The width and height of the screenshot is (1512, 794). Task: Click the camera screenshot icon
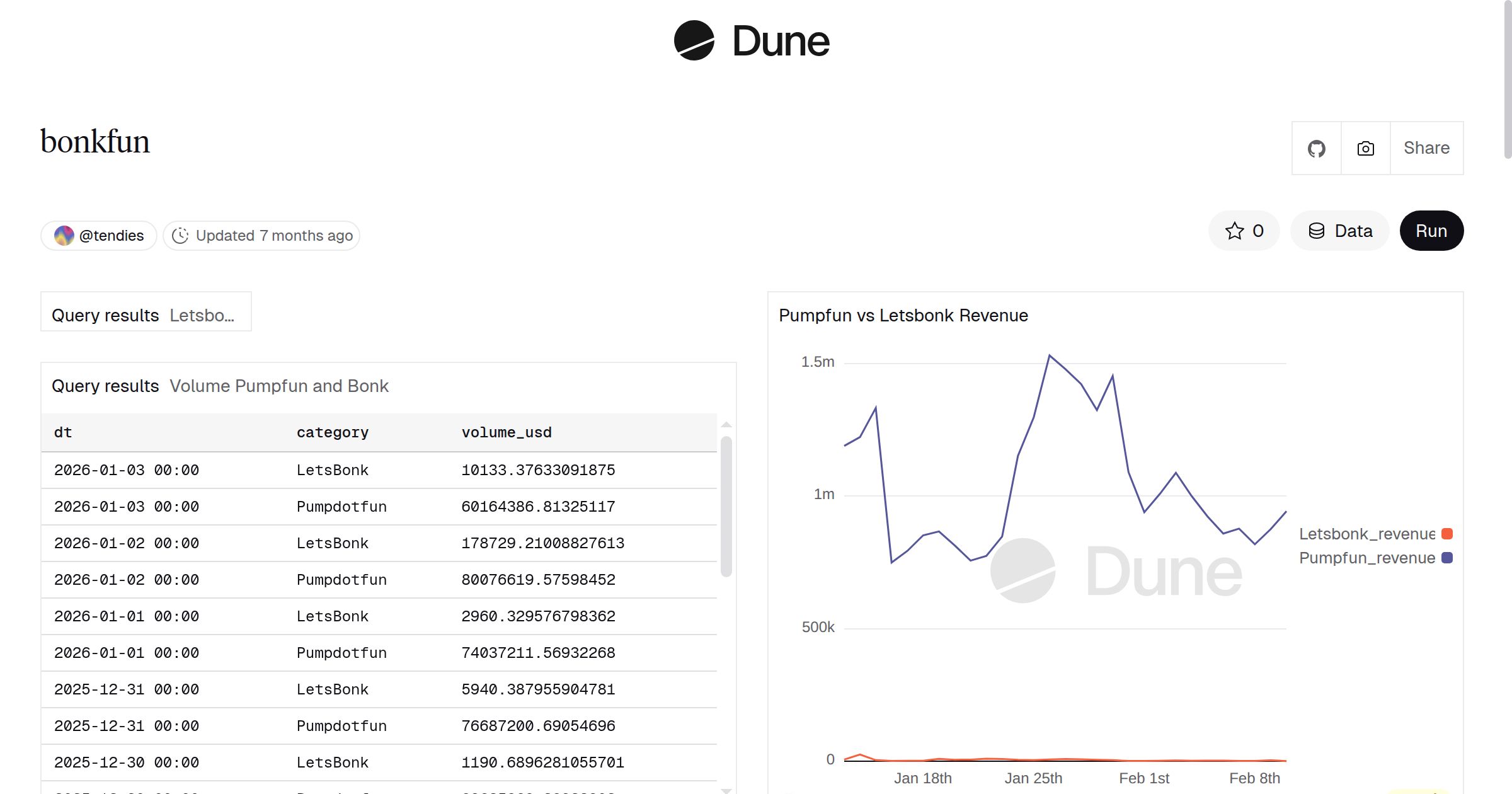point(1365,148)
